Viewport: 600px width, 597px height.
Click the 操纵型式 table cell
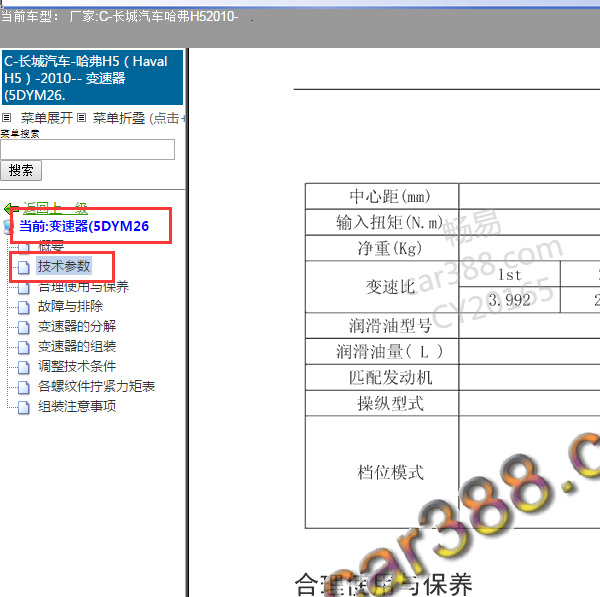382,403
